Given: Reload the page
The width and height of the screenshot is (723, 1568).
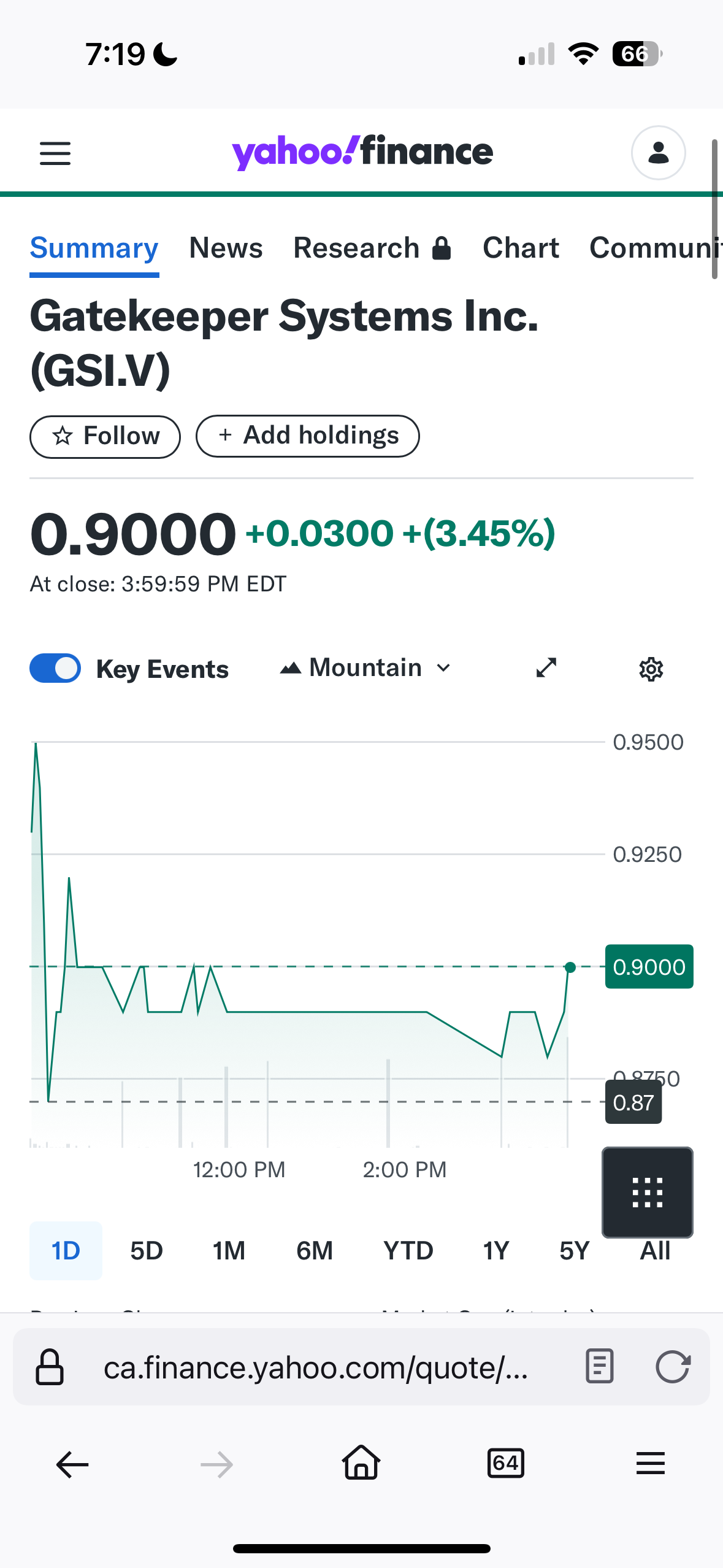Looking at the screenshot, I should click(x=673, y=1367).
